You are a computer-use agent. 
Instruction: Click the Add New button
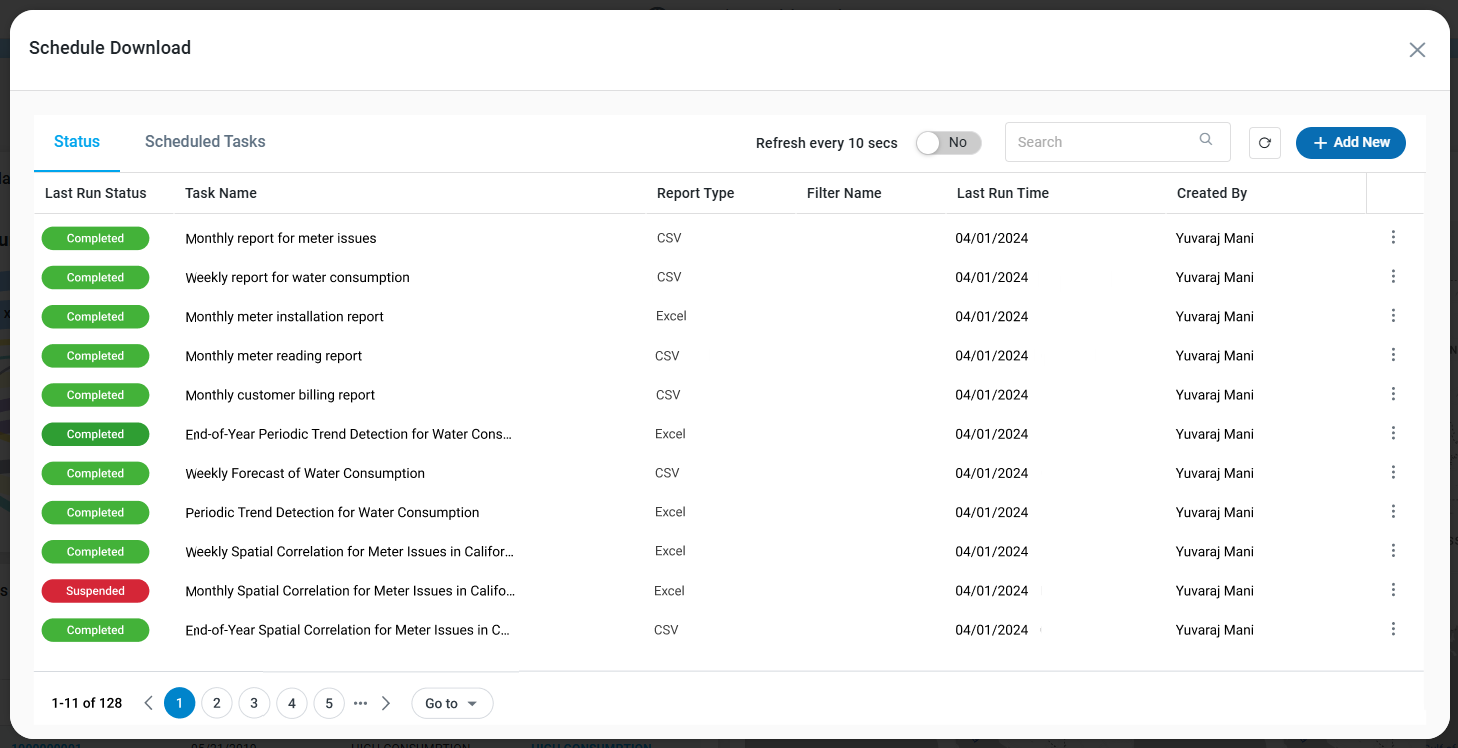tap(1350, 143)
